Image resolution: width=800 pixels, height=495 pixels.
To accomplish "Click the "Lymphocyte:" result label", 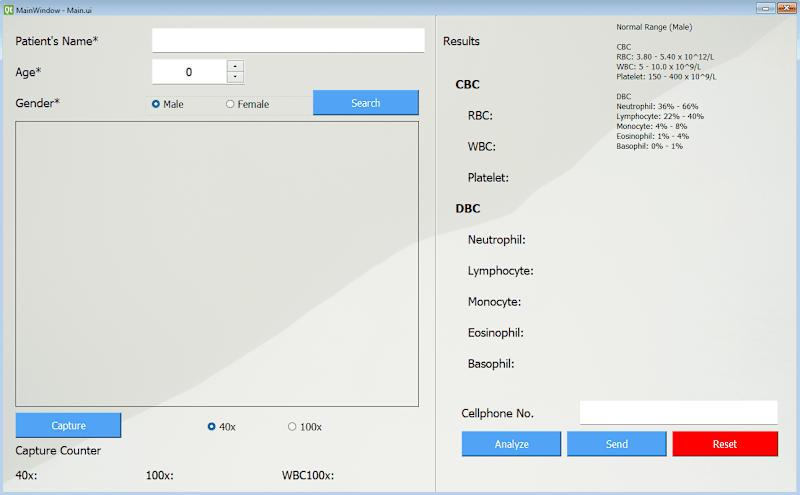I will click(x=501, y=271).
